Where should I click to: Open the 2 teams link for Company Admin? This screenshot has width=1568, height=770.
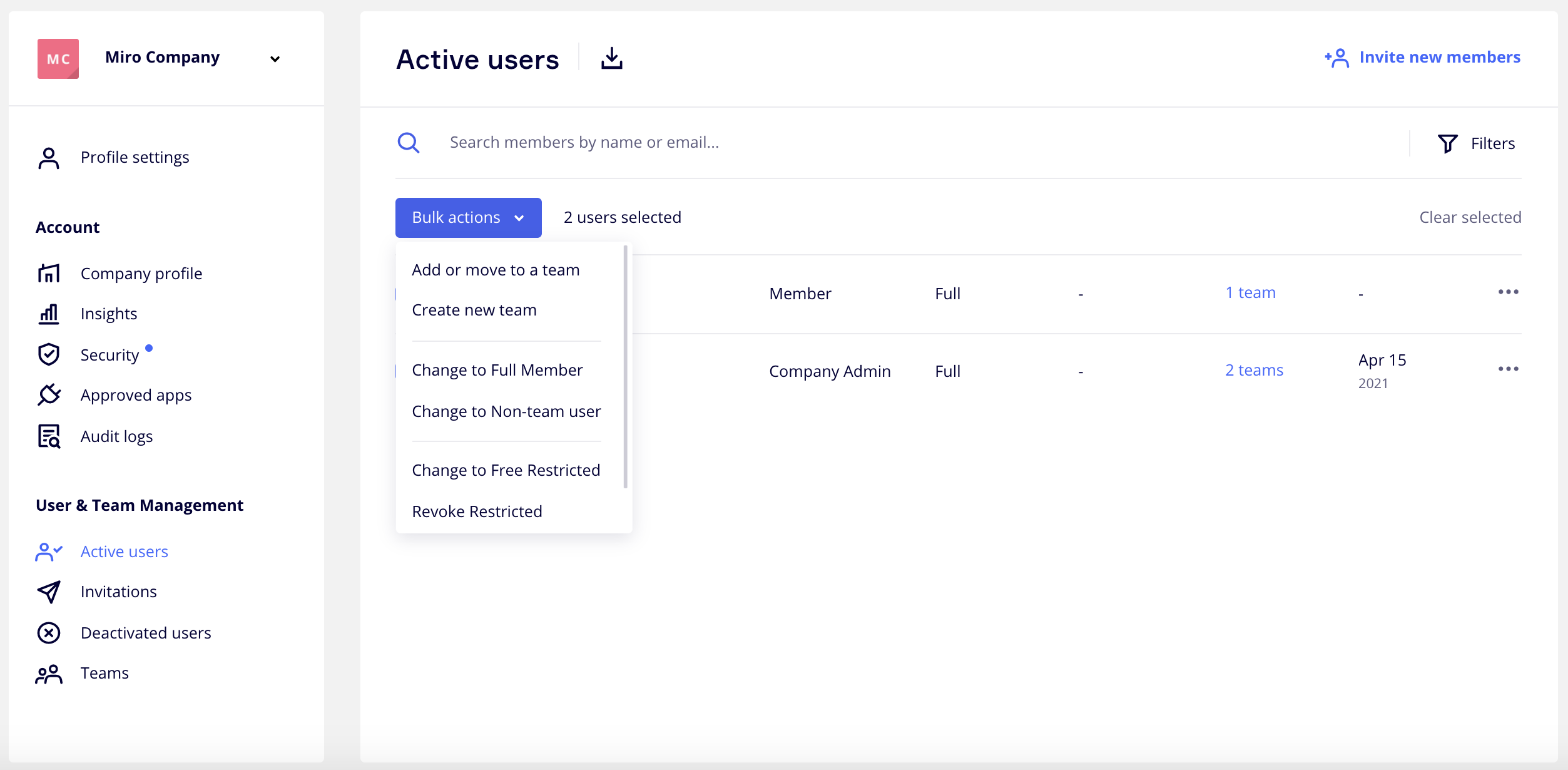coord(1253,370)
